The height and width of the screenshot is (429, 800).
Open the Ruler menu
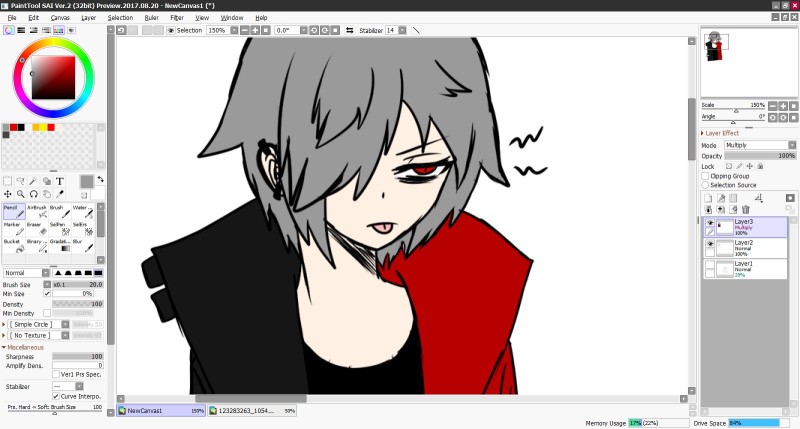point(152,17)
